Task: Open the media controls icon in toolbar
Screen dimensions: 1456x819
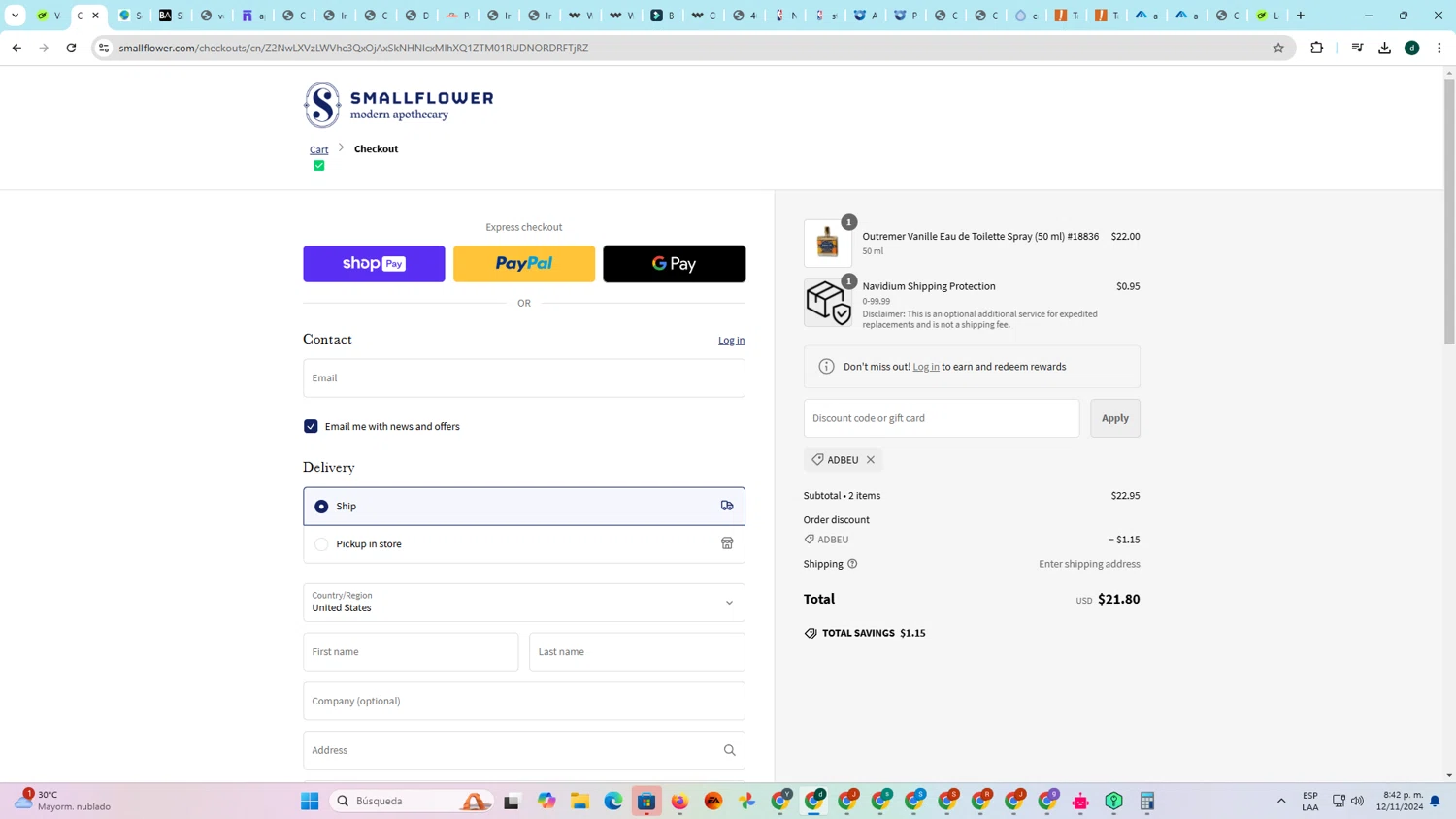Action: click(x=1357, y=48)
